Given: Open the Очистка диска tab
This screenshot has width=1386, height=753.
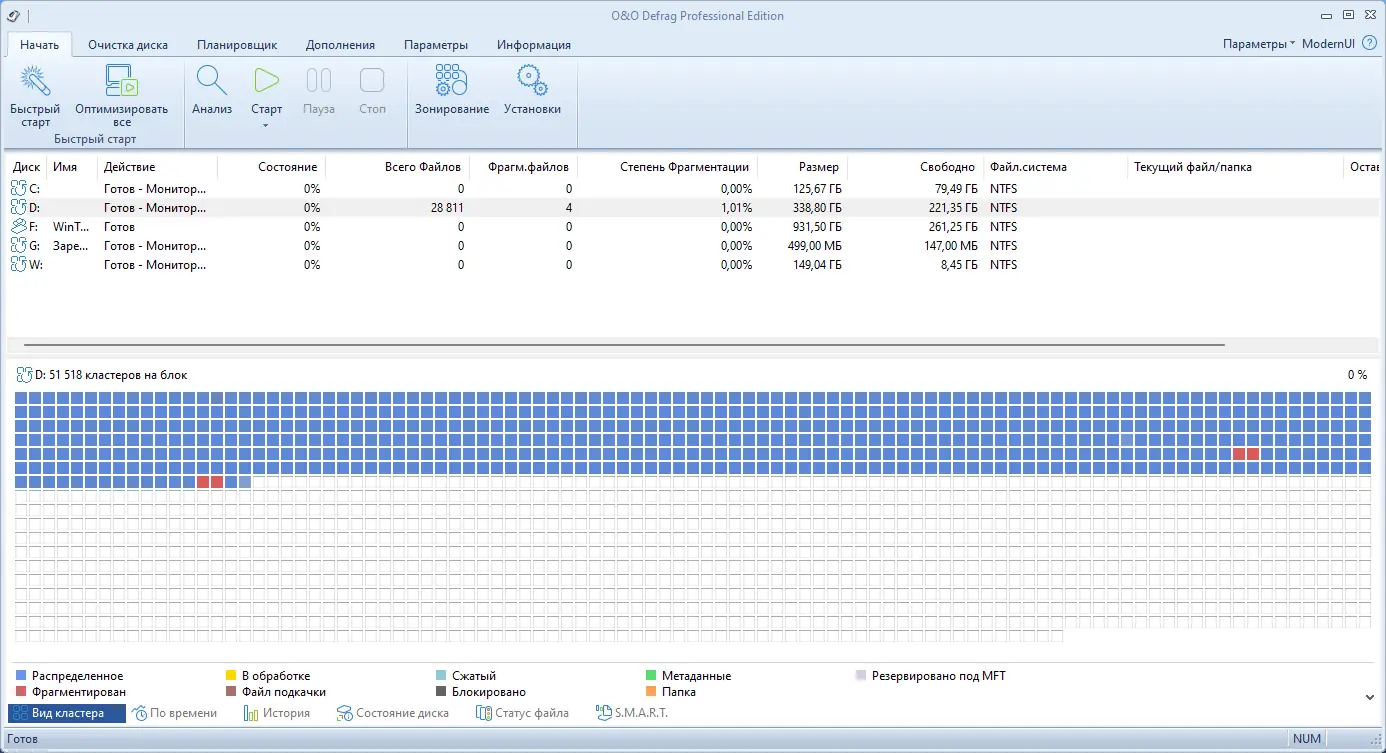Looking at the screenshot, I should 128,44.
